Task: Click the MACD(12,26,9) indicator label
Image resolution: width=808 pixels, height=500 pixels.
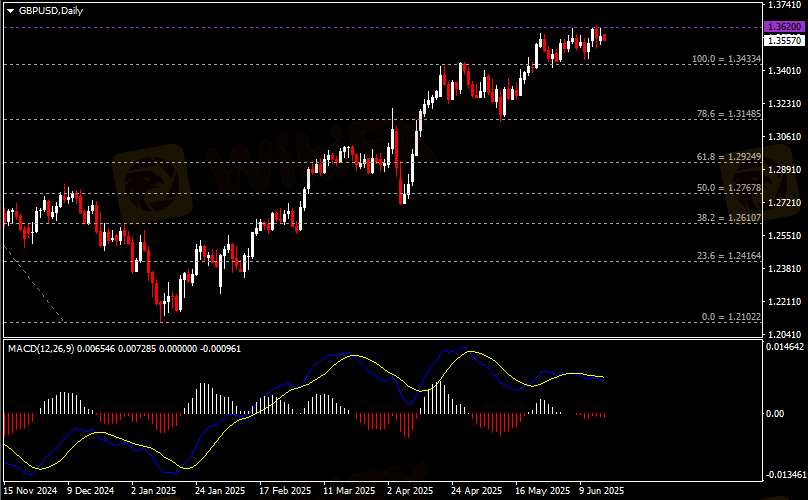Action: pos(41,349)
